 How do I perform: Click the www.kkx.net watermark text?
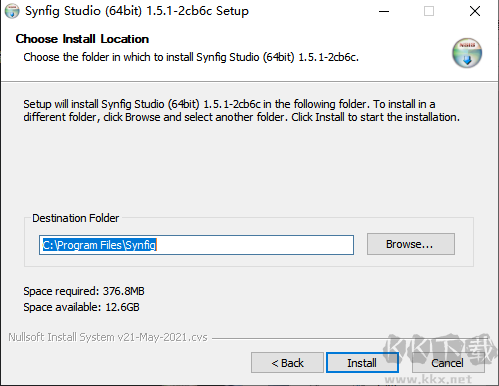point(428,379)
